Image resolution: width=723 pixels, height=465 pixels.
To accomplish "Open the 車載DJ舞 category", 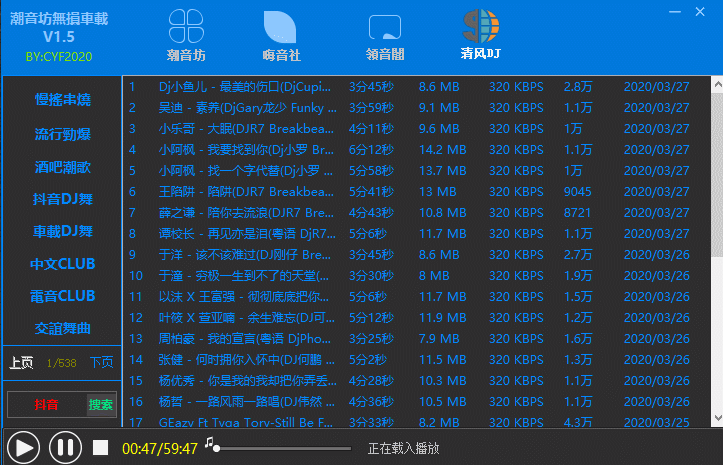I will [x=63, y=231].
